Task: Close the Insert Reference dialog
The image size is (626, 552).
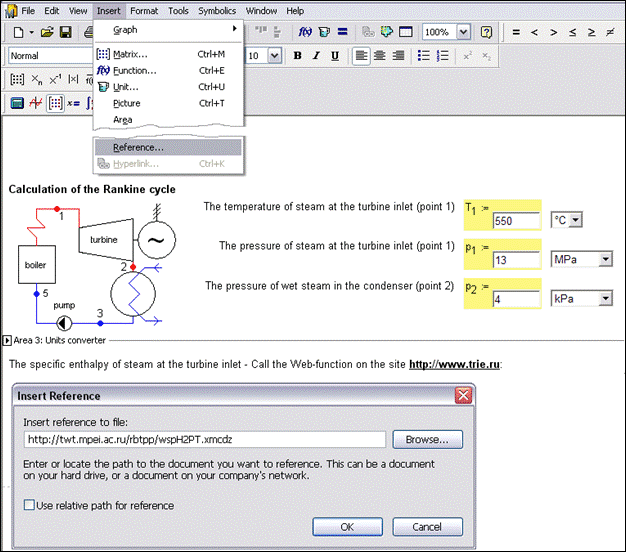Action: point(463,396)
